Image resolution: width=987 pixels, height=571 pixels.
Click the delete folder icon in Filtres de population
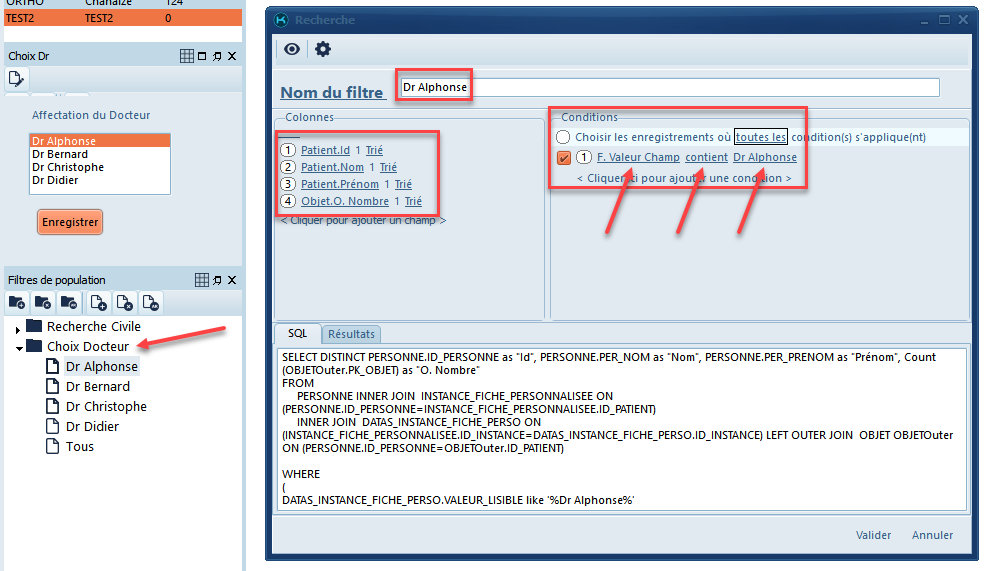coord(42,302)
